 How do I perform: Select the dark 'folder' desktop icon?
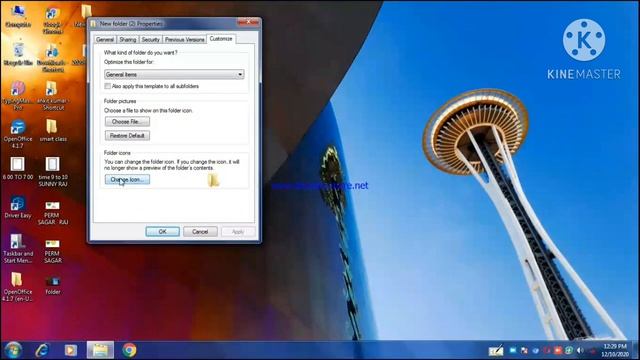coord(53,285)
